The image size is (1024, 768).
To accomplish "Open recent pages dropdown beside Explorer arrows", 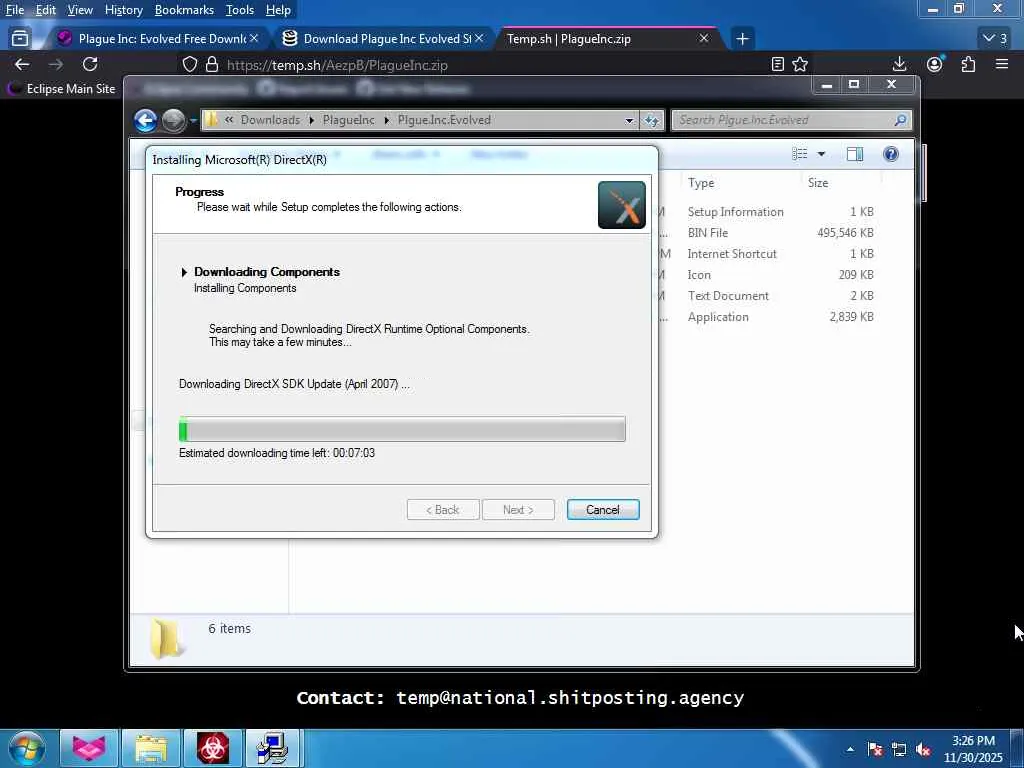I will [x=193, y=121].
